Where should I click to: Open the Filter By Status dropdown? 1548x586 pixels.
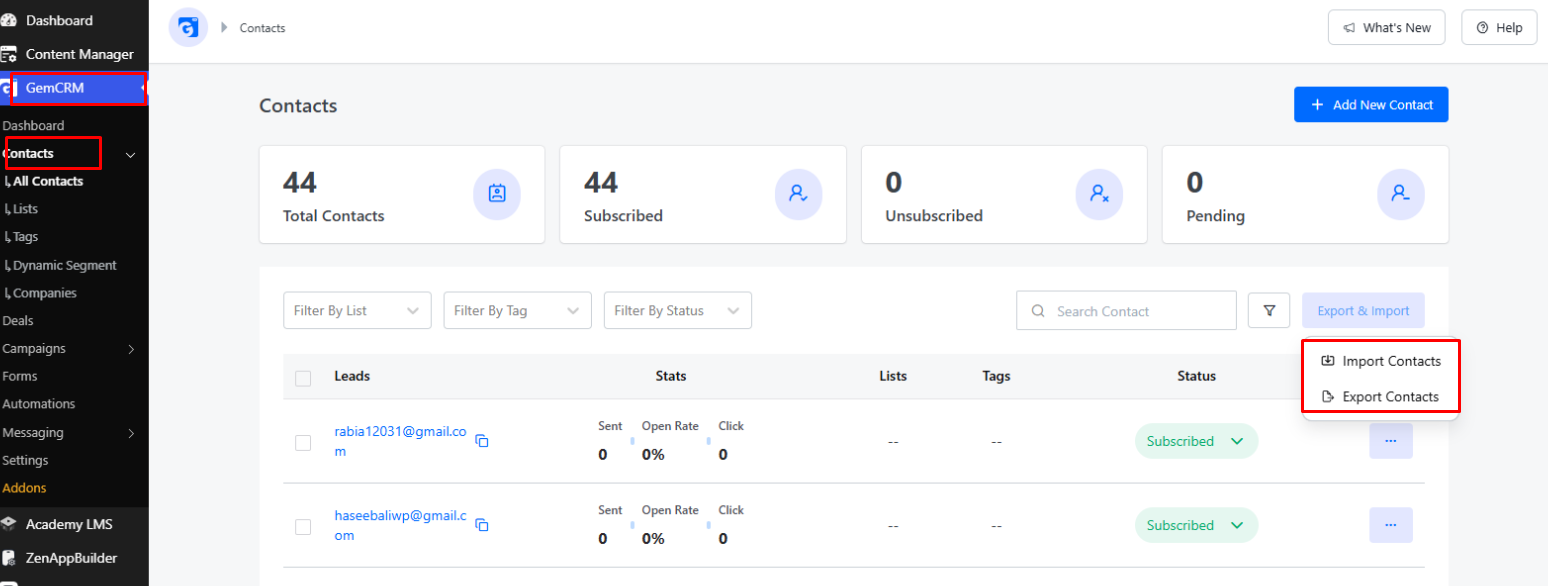point(678,311)
